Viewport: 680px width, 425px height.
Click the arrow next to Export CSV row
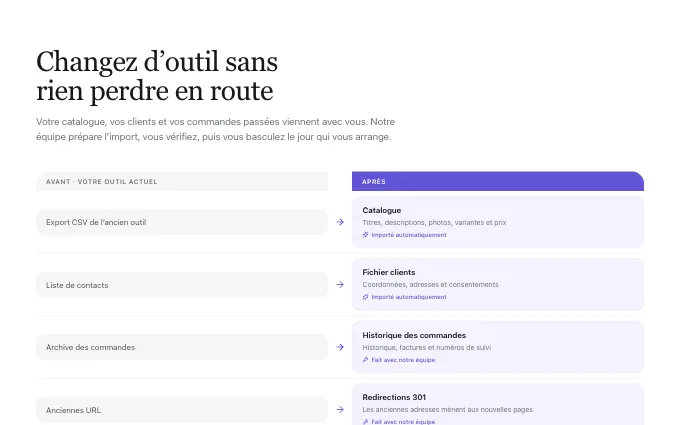[x=340, y=222]
